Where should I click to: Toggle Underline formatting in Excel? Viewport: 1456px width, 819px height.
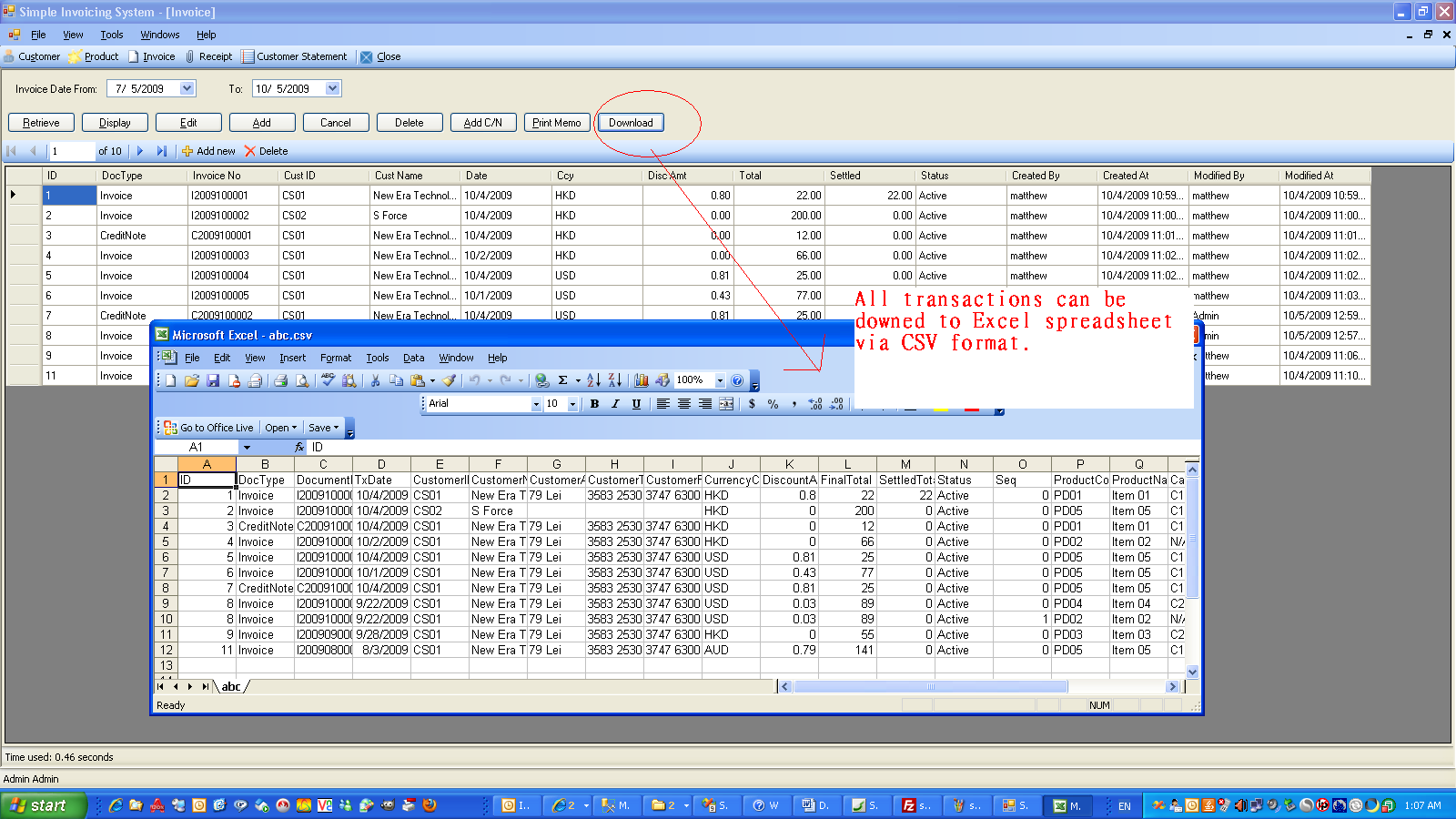coord(636,404)
